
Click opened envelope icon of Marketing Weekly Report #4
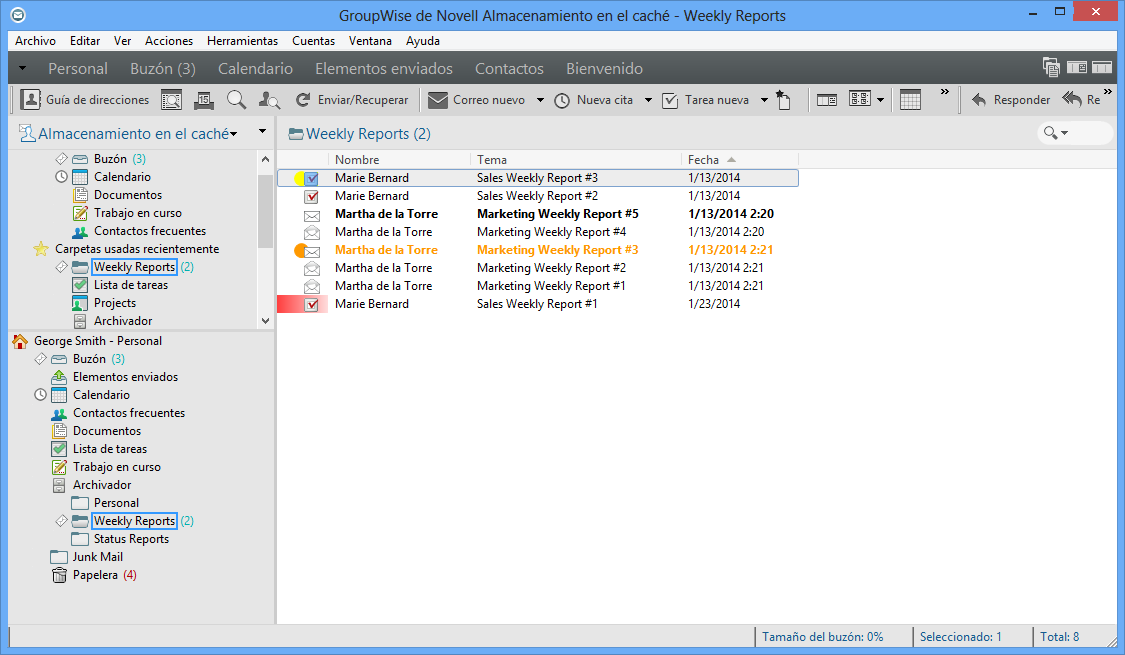[311, 232]
